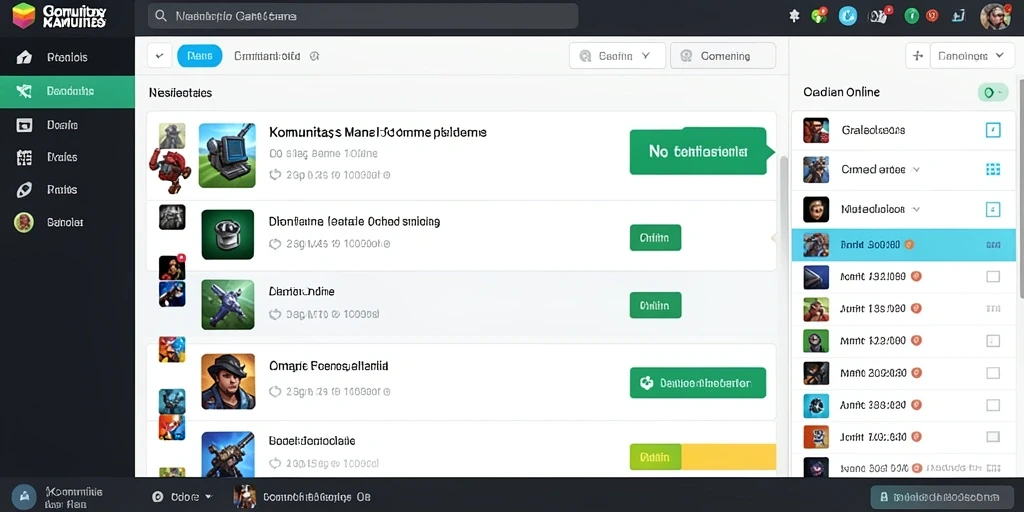Click the yellow-green button in last game row
The image size is (1024, 512).
655,457
